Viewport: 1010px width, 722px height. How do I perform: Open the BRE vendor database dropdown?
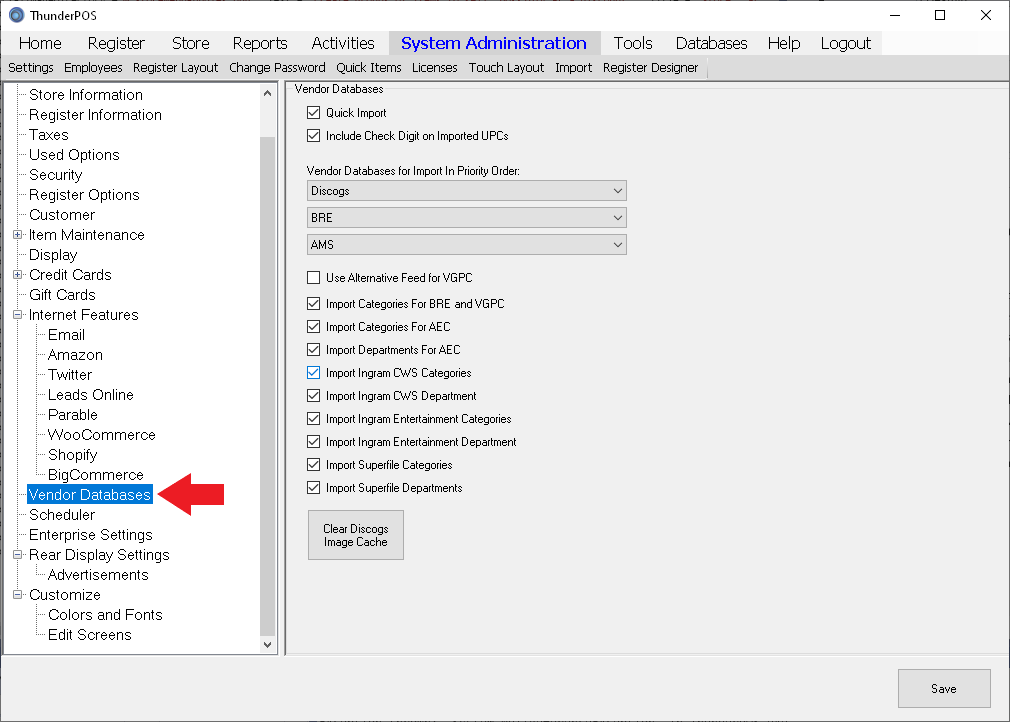[x=466, y=218]
